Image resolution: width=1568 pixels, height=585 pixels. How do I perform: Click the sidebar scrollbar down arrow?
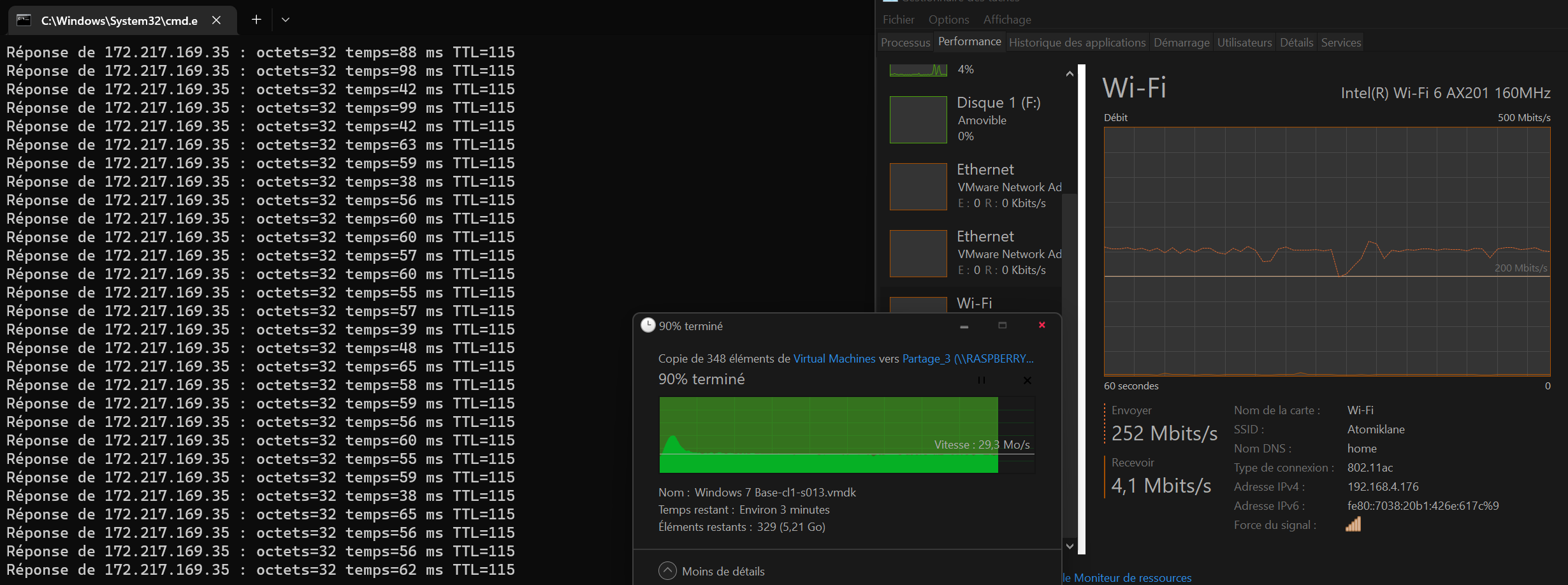(1069, 545)
